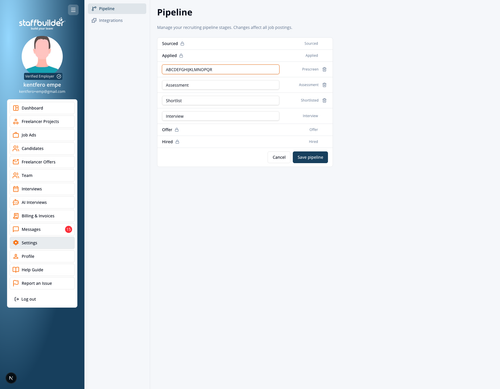Screen dimensions: 500x389
Task: Open the Candidates page
Action: coord(42,148)
